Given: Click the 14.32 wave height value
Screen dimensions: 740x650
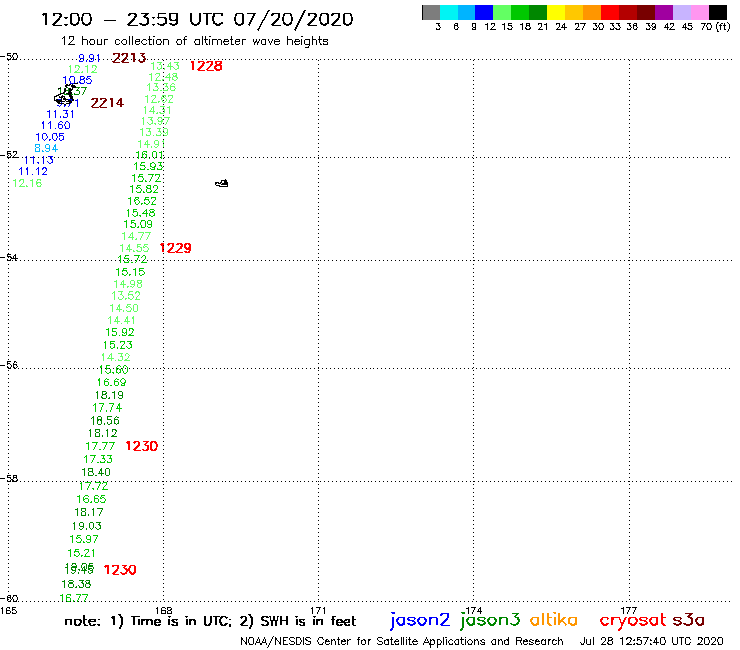Looking at the screenshot, I should [x=115, y=357].
